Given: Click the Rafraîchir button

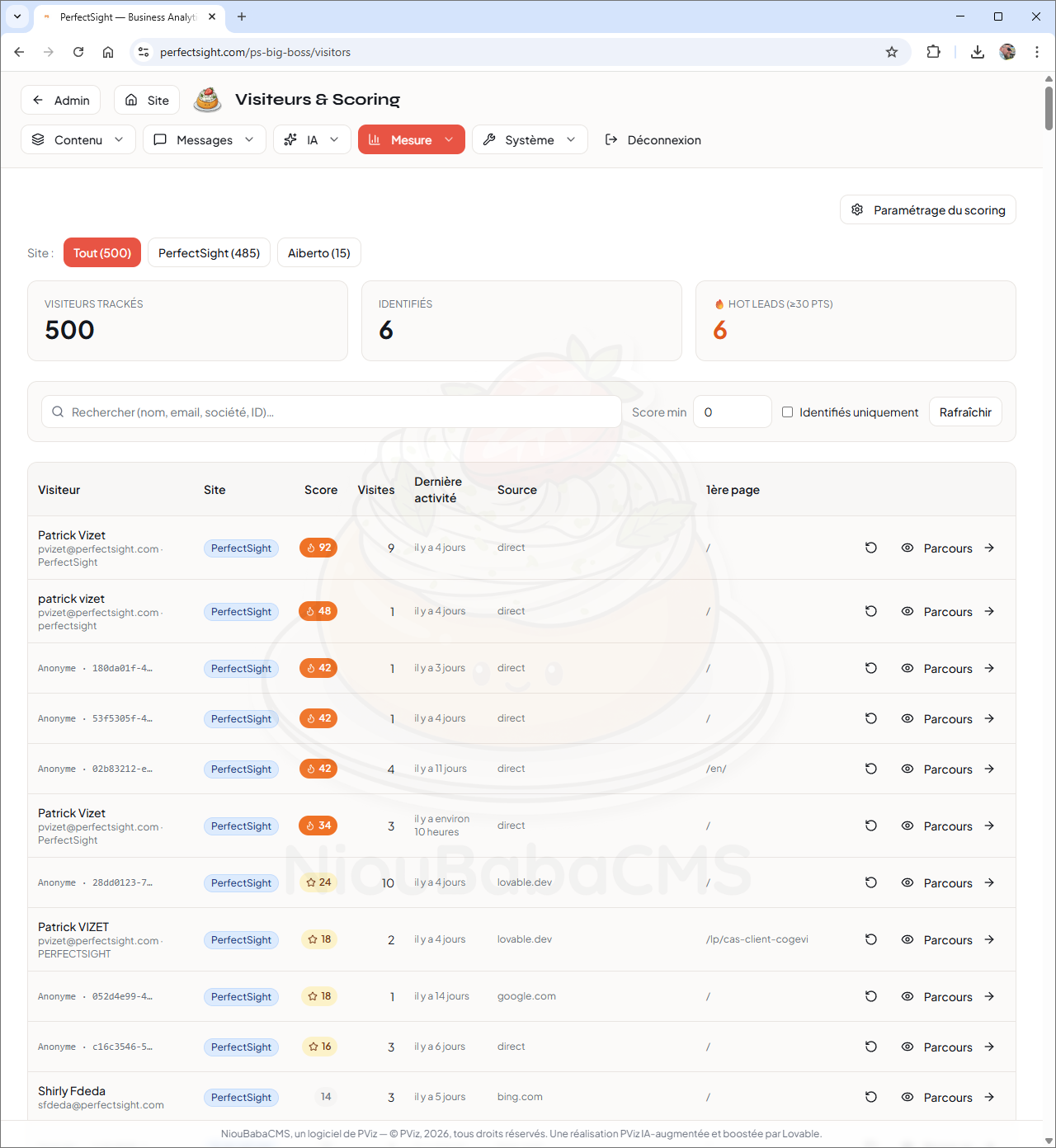Looking at the screenshot, I should (x=965, y=412).
